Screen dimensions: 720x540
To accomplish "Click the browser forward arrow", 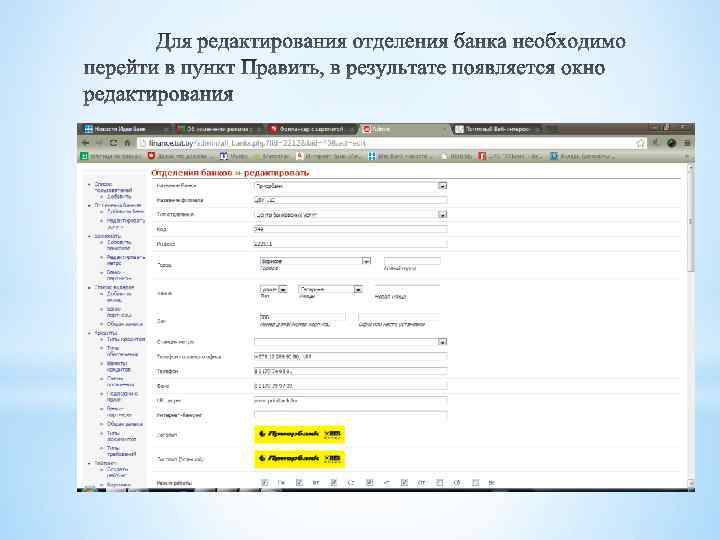I will pyautogui.click(x=99, y=143).
